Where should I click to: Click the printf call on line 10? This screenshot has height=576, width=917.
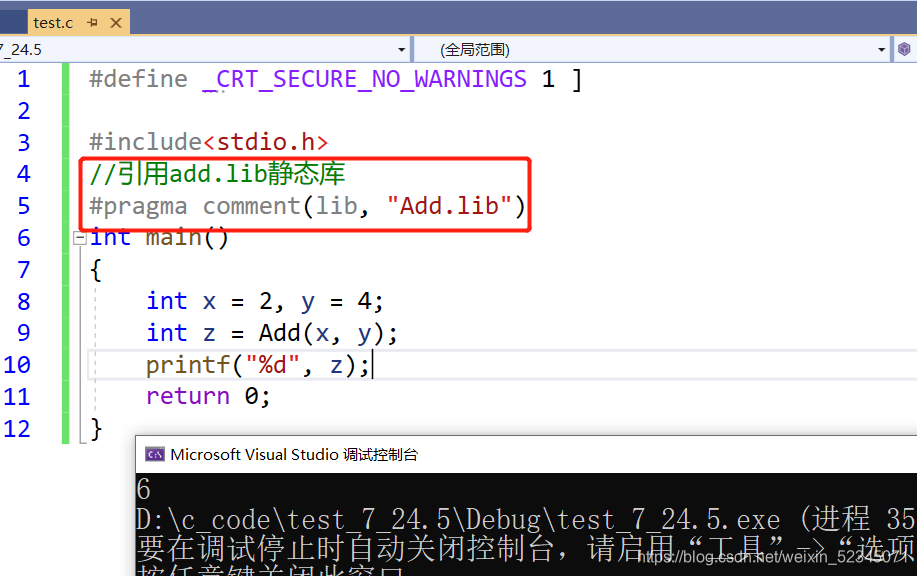188,365
